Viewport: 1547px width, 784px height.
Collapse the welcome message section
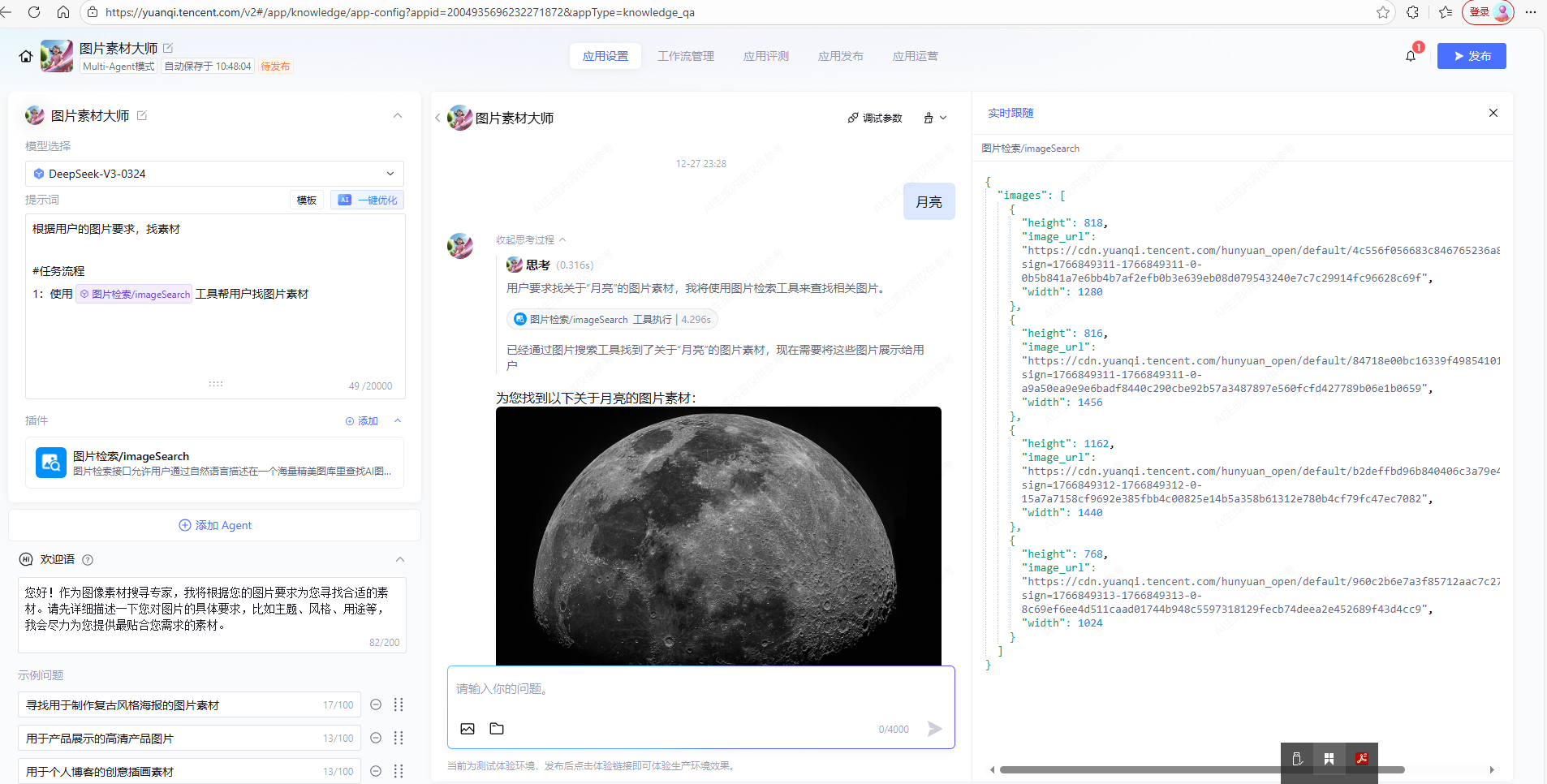click(x=399, y=560)
